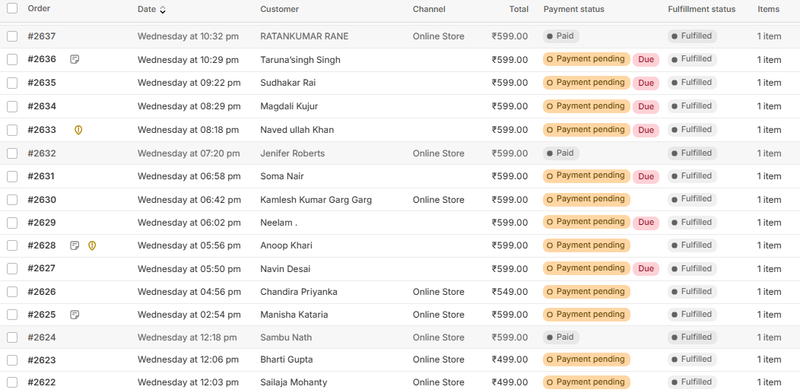Select the checkbox for order #2631
The width and height of the screenshot is (800, 392).
(x=12, y=176)
